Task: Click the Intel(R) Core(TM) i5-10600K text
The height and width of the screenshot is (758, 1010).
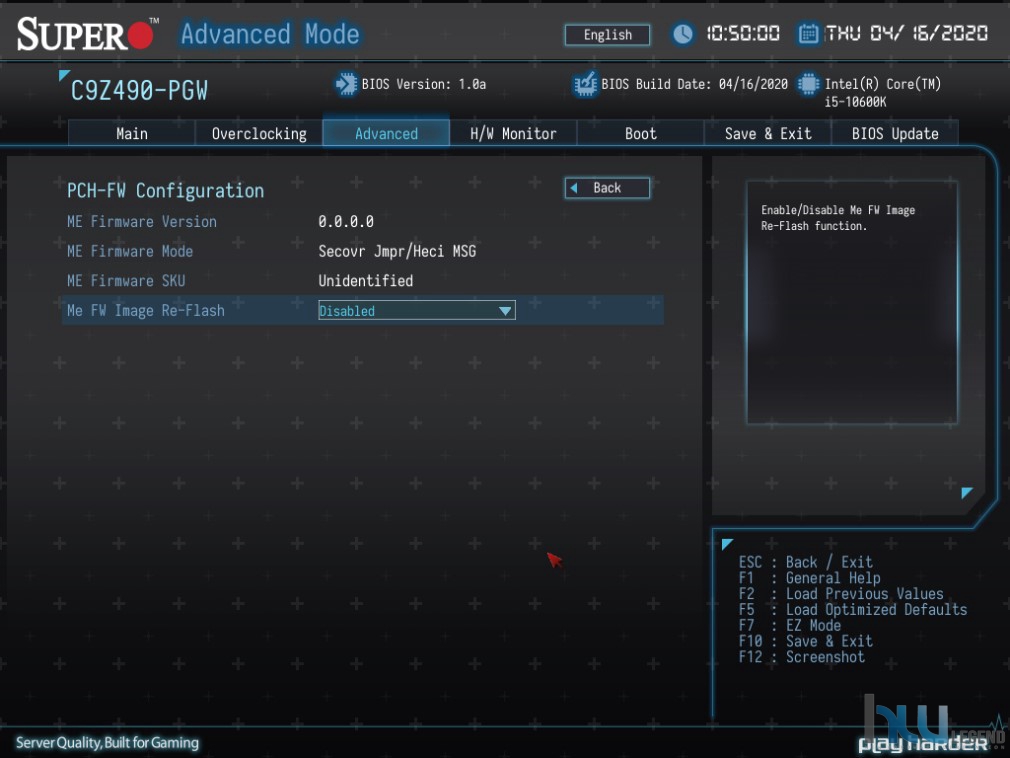Action: click(883, 93)
